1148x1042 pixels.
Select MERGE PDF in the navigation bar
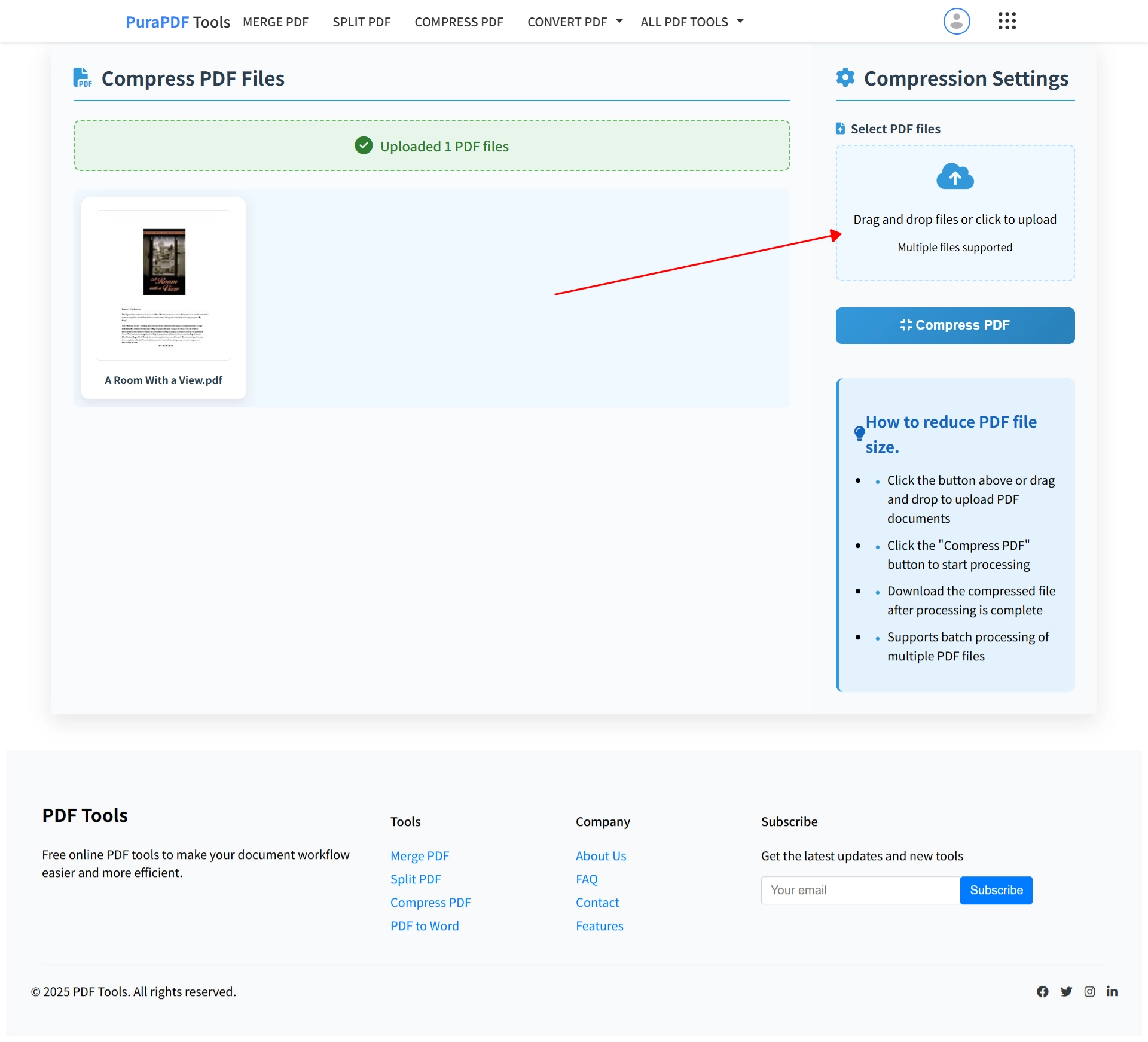coord(275,22)
